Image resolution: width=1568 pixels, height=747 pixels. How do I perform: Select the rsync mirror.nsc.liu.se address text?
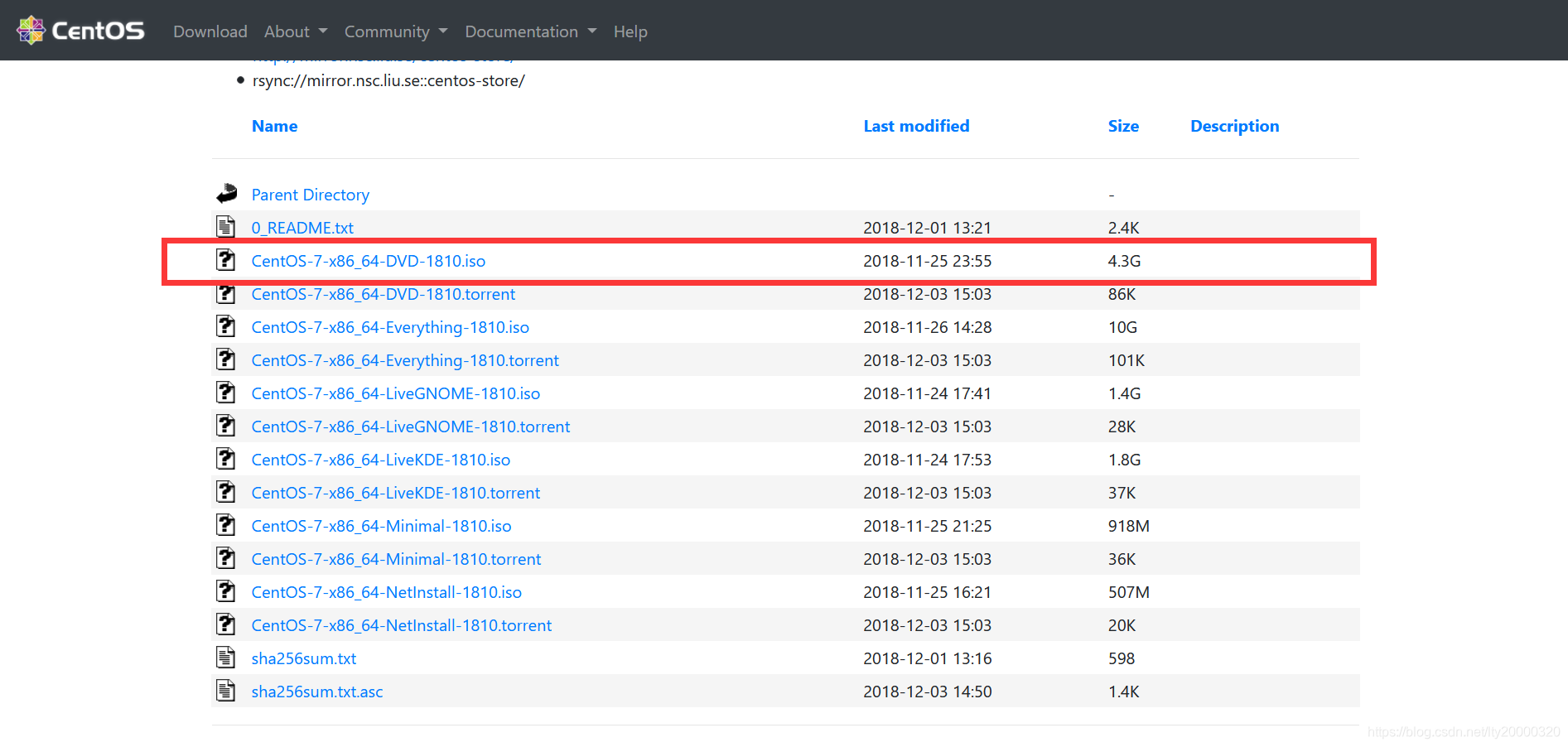pos(388,80)
